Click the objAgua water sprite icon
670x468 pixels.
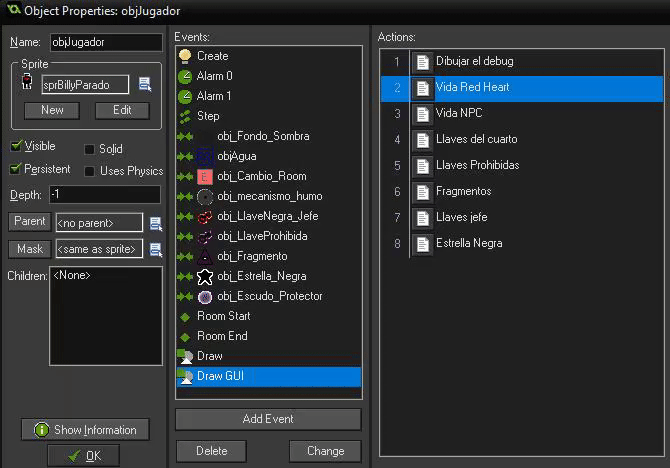[x=205, y=156]
